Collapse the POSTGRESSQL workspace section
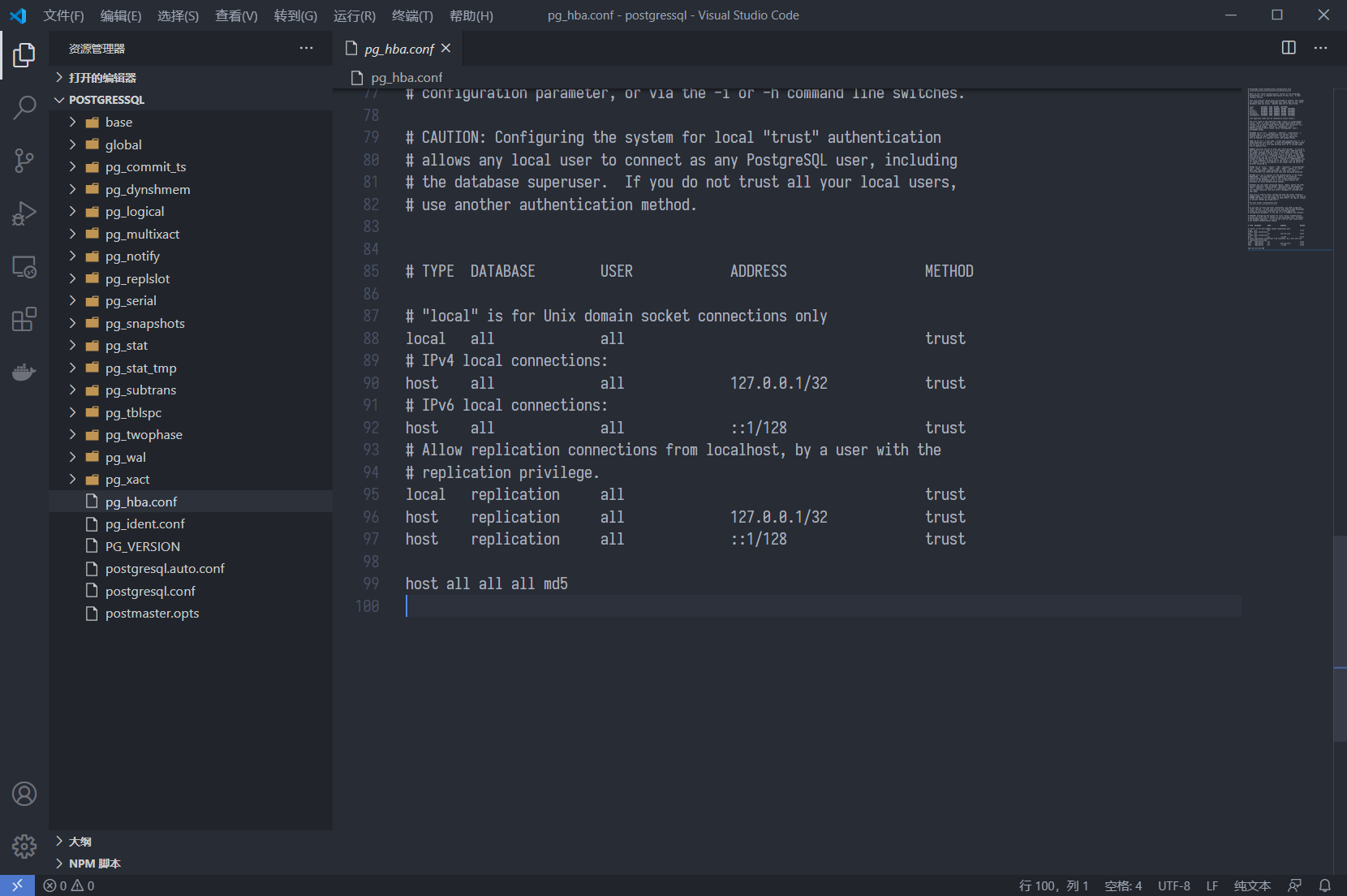The width and height of the screenshot is (1347, 896). [x=105, y=100]
